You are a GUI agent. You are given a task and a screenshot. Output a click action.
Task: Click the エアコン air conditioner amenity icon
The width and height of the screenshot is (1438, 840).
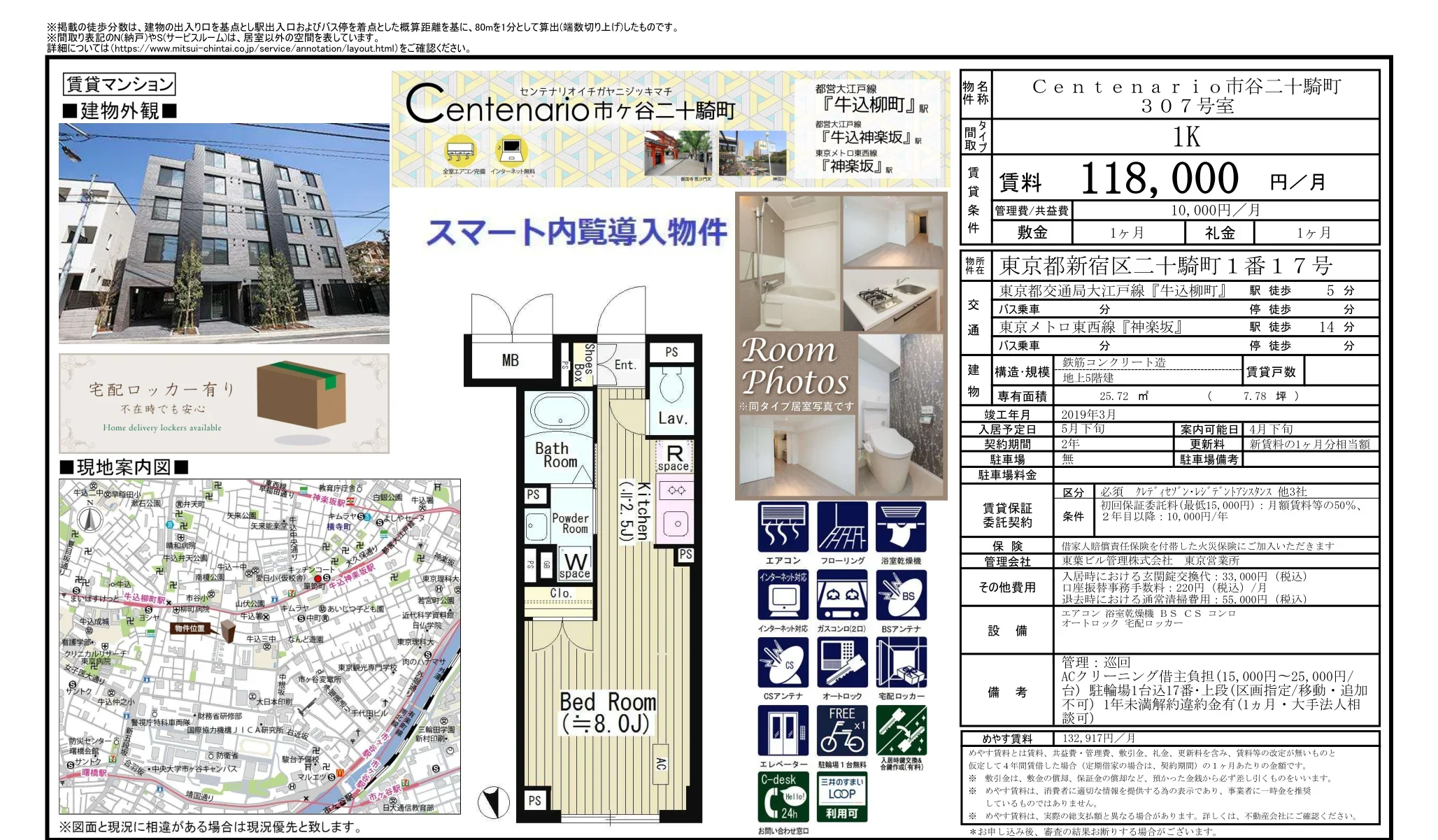coord(783,527)
